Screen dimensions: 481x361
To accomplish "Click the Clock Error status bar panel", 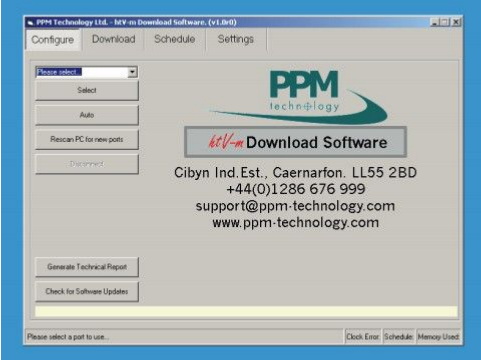I will pyautogui.click(x=363, y=337).
